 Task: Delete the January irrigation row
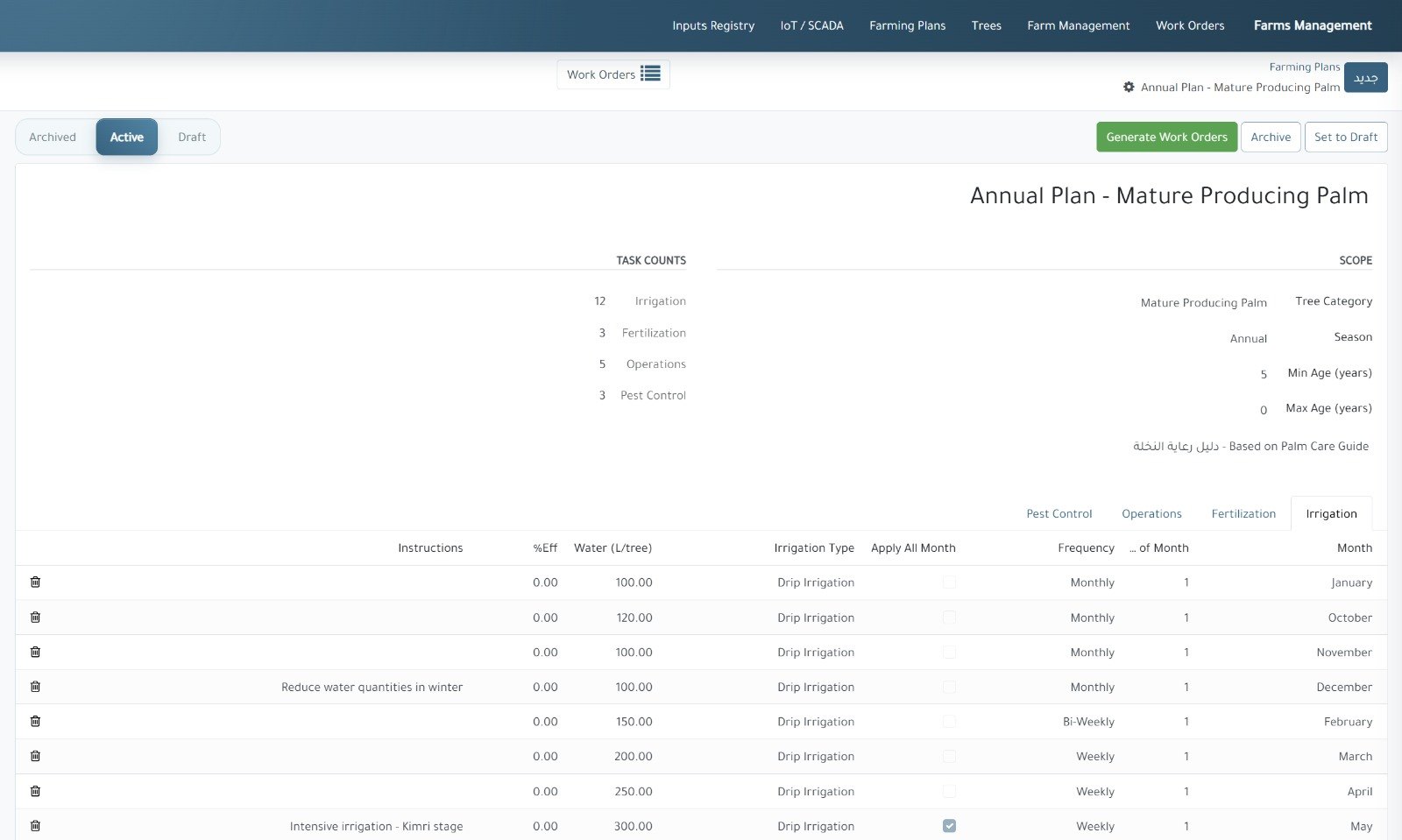(35, 582)
